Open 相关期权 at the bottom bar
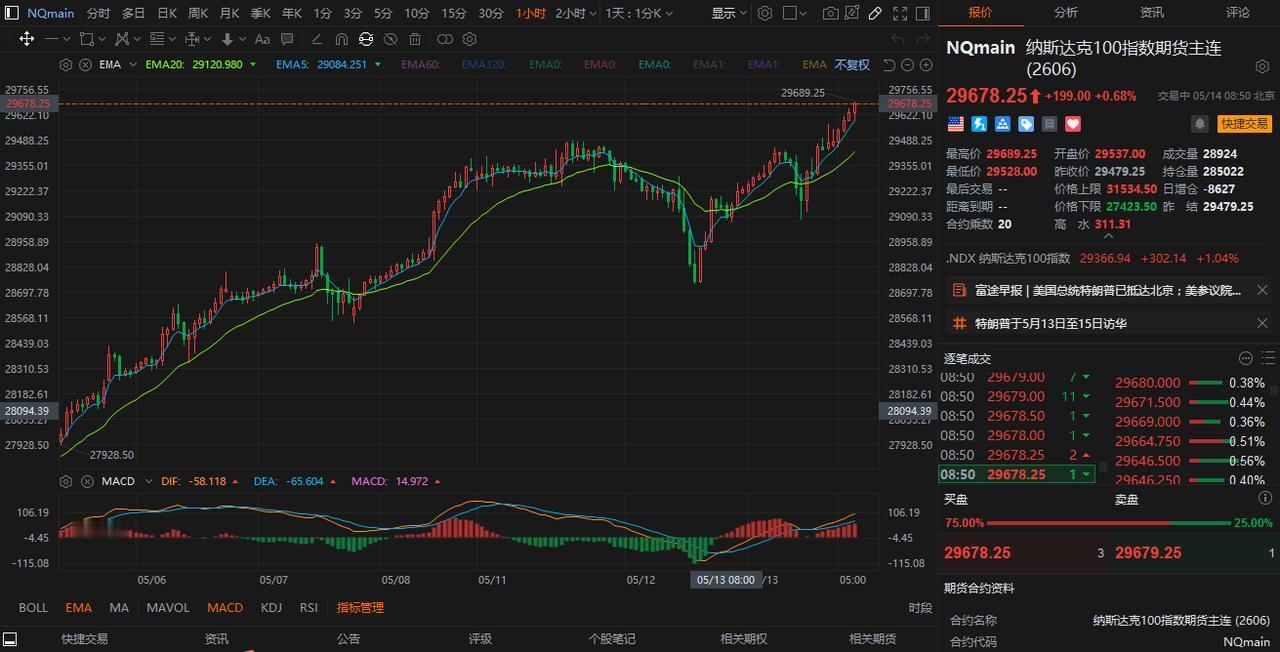The image size is (1280, 652). point(744,639)
